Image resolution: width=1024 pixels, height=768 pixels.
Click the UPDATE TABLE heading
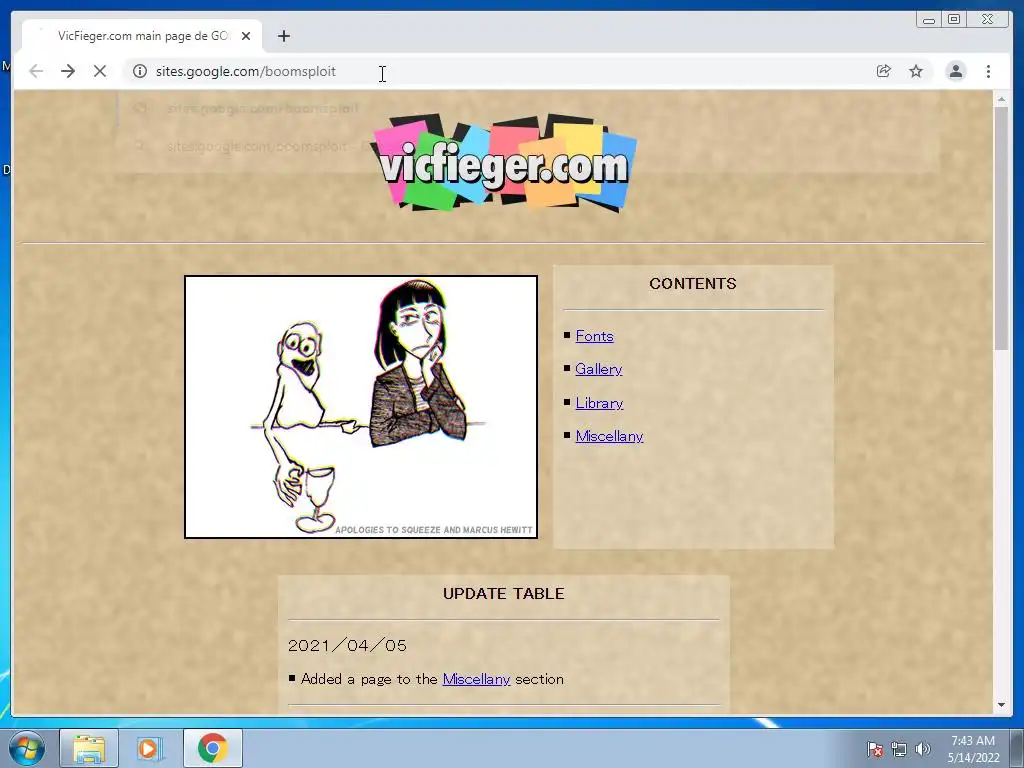(504, 594)
